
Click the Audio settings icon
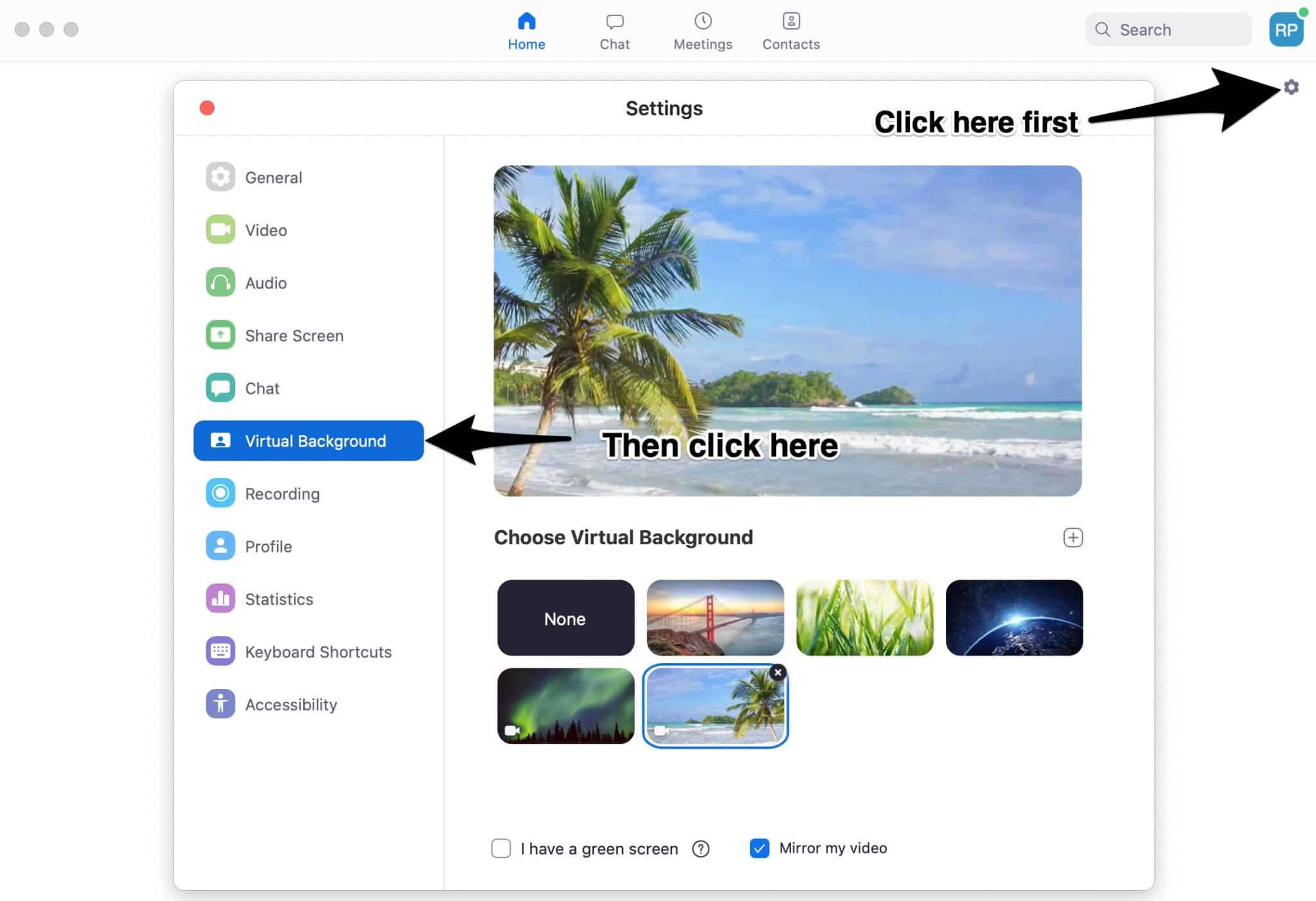click(221, 282)
